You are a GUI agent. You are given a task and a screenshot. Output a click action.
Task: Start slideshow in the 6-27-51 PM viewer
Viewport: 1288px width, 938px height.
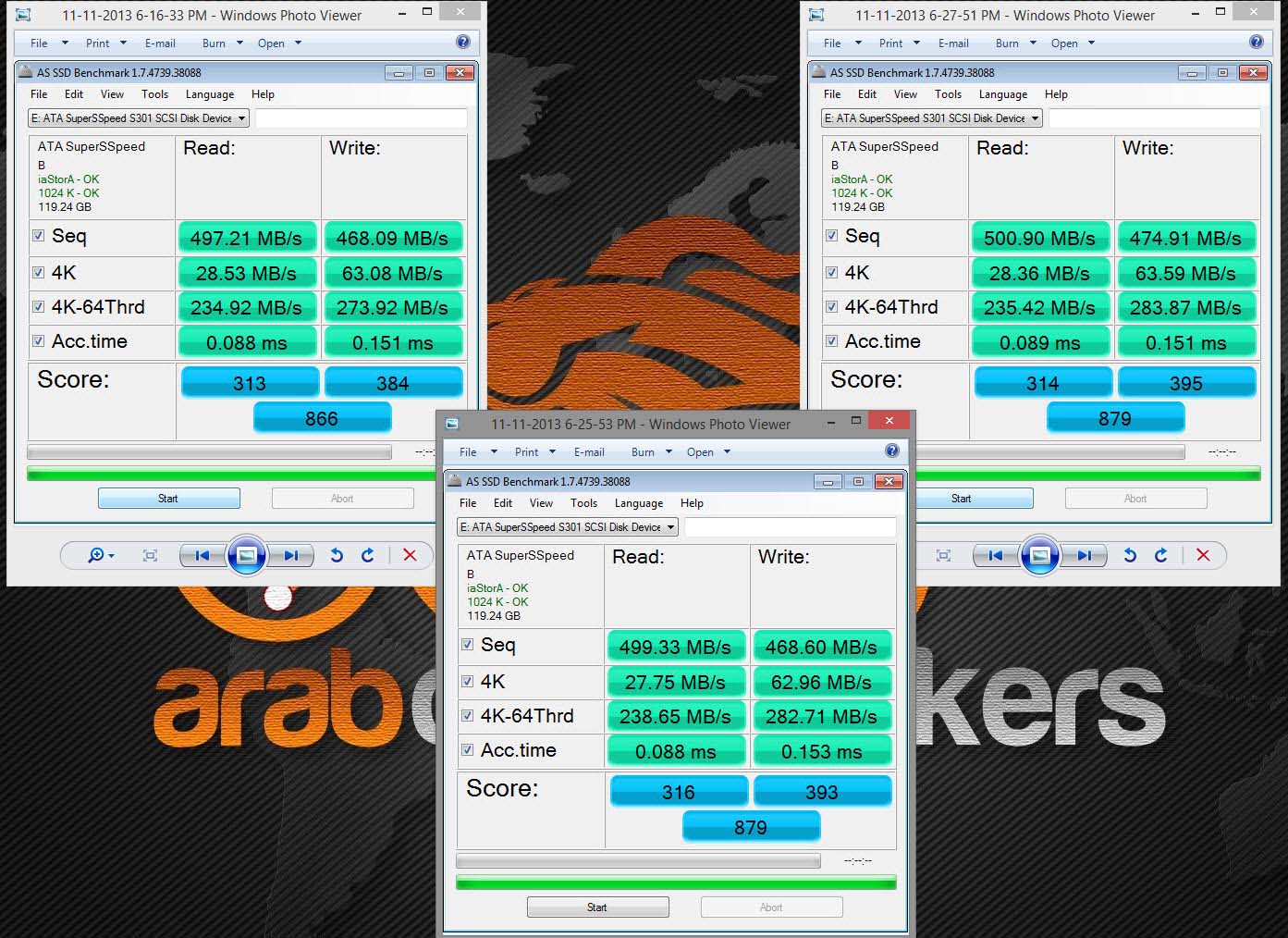click(1039, 555)
